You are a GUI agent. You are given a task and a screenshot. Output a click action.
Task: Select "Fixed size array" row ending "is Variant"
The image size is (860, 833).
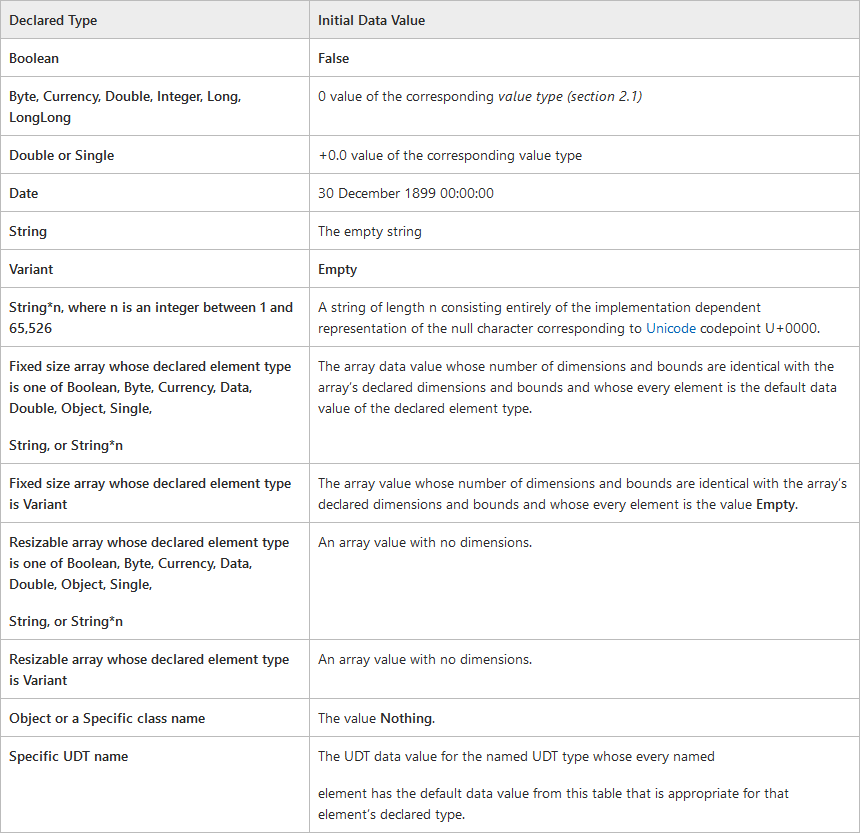tap(150, 493)
